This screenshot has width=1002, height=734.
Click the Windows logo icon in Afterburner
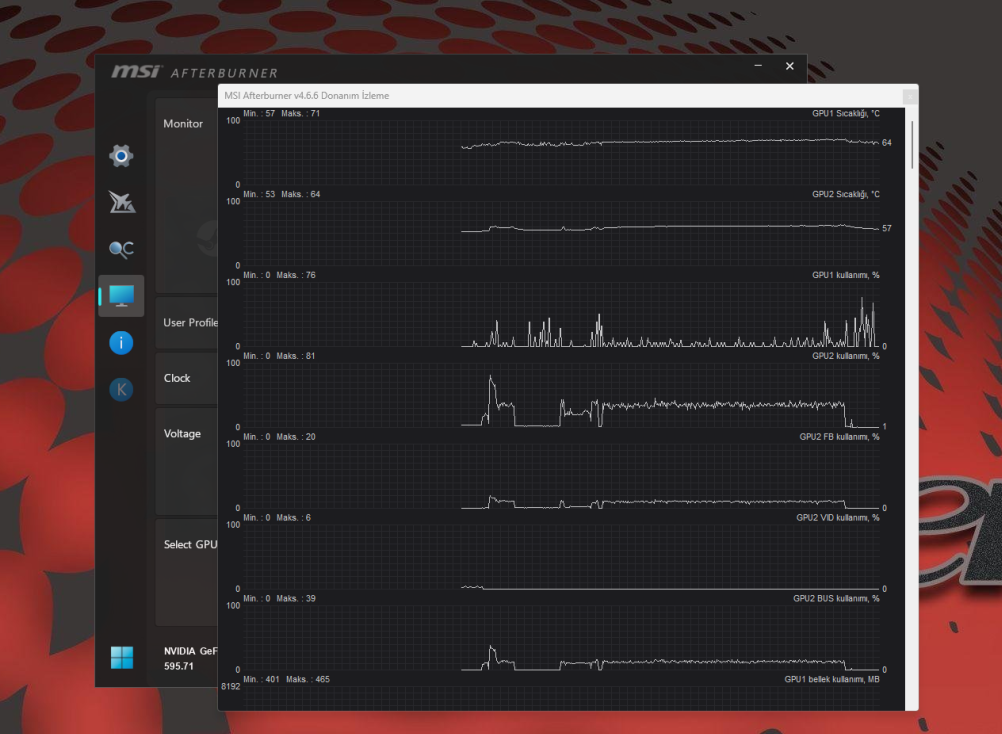[x=121, y=657]
